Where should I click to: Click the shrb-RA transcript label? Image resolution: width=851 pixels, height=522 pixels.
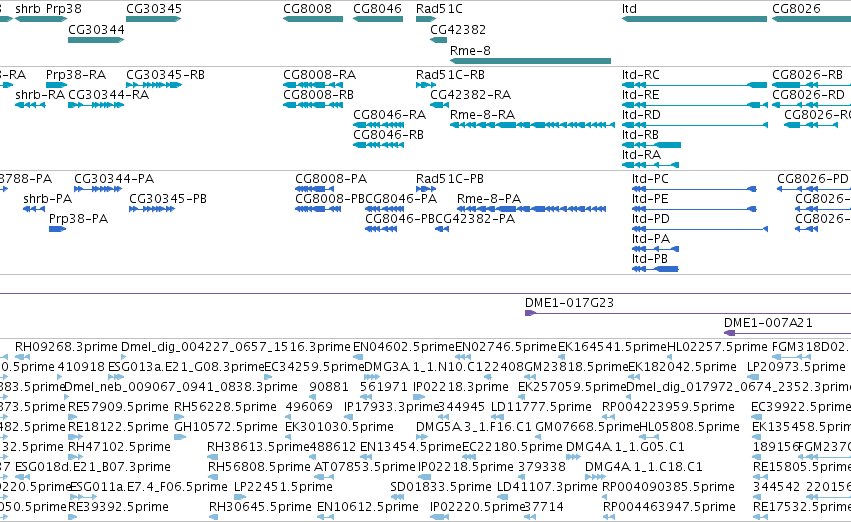point(40,95)
